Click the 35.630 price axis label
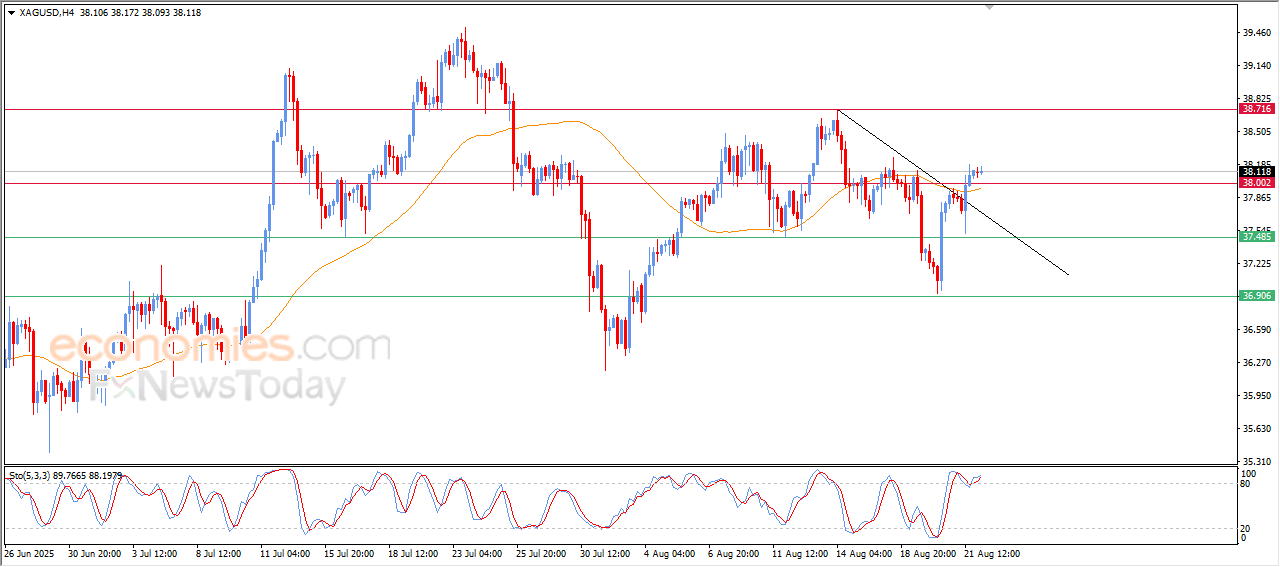The height and width of the screenshot is (567, 1280). pos(1256,429)
